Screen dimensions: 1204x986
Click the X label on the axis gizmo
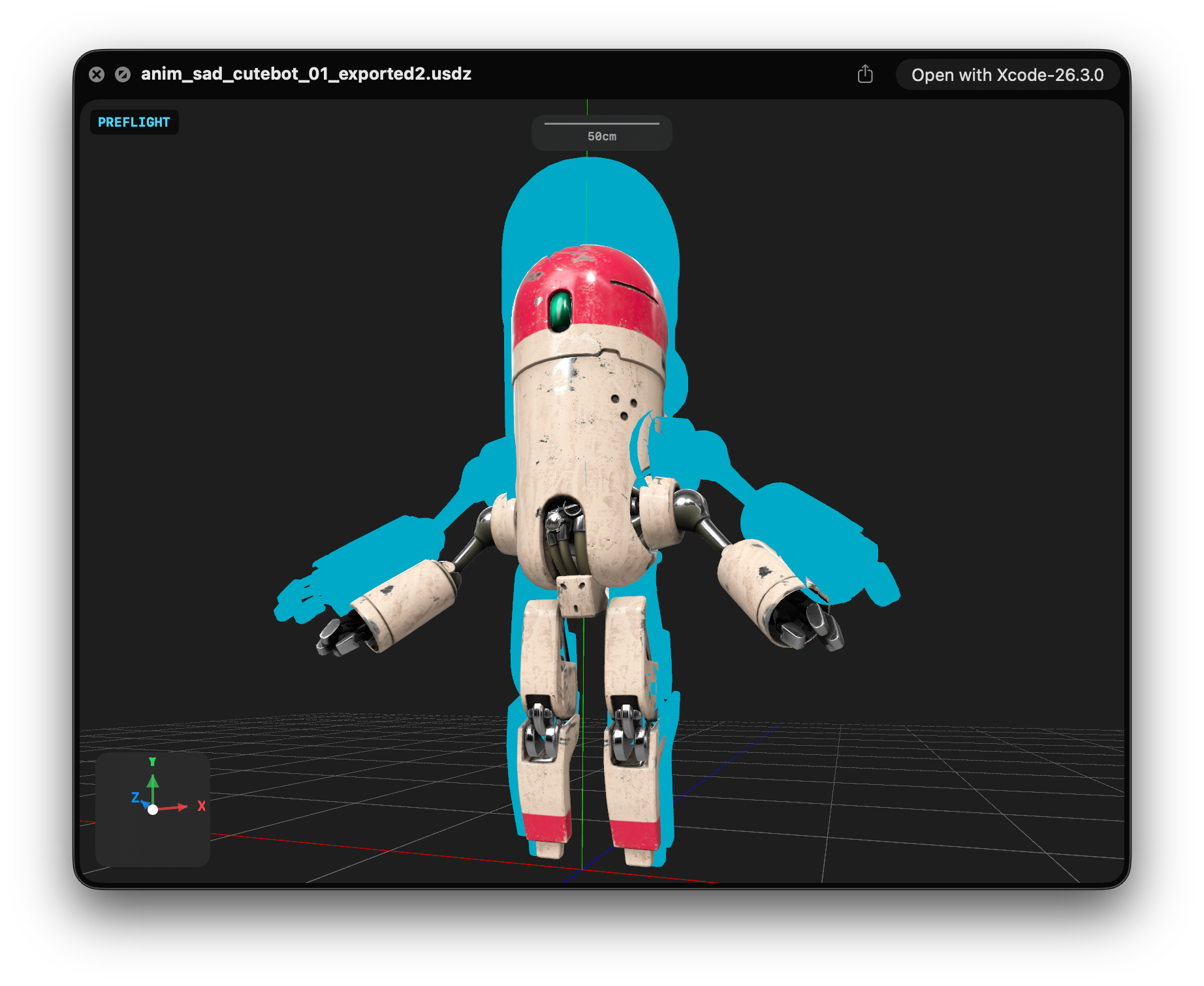202,807
